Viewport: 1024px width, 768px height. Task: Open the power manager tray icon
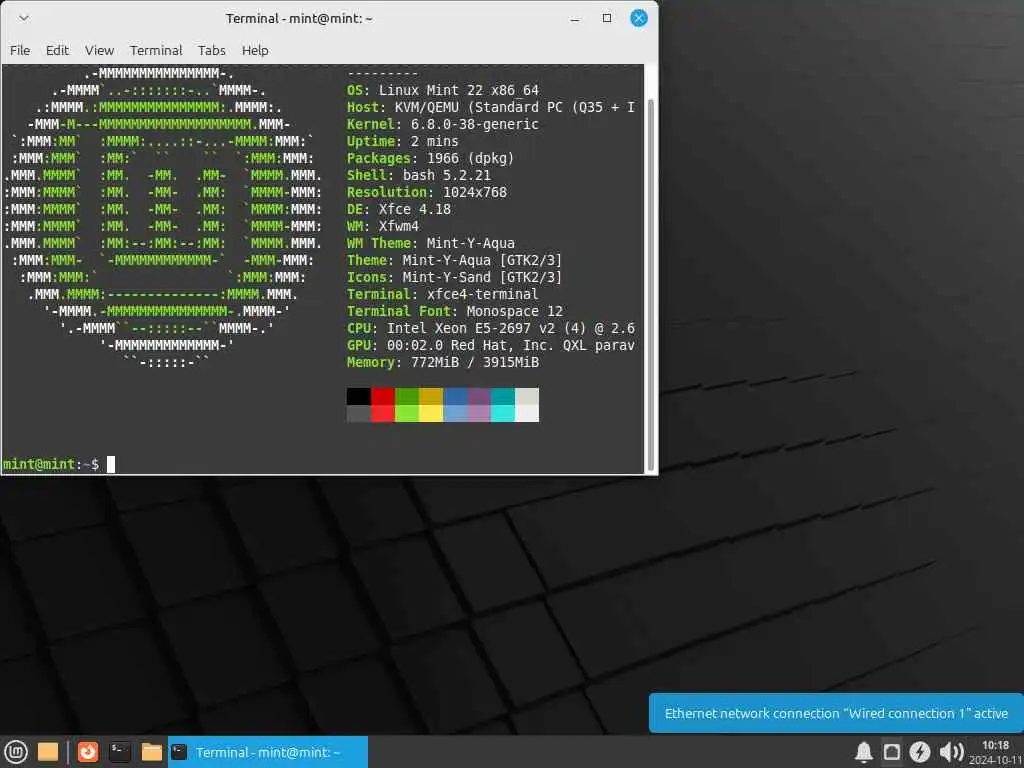tap(920, 752)
